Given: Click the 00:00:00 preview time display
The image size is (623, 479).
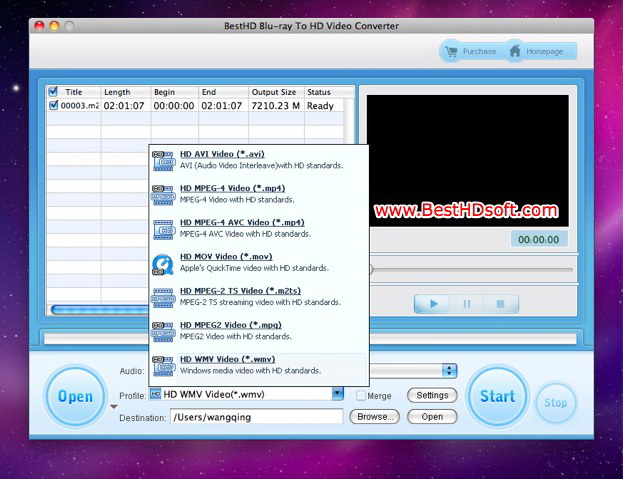Looking at the screenshot, I should [x=539, y=240].
